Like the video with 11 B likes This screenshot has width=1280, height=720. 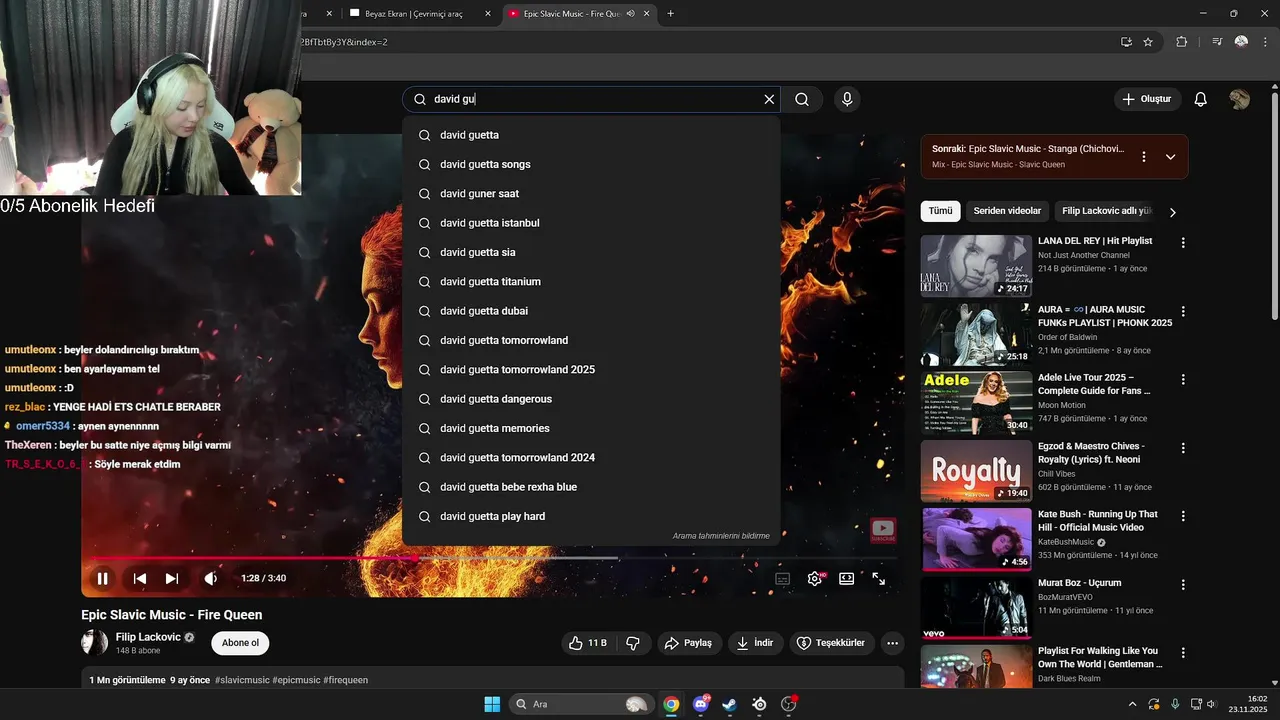point(588,643)
